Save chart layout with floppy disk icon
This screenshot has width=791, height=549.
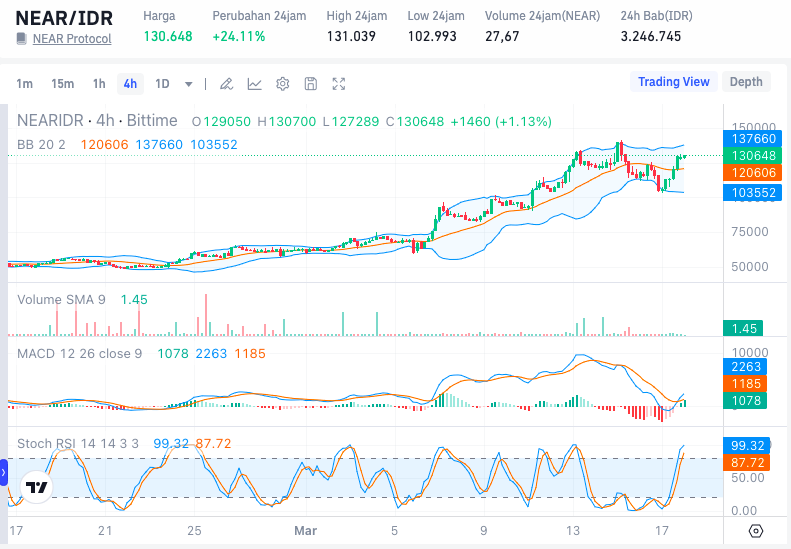[x=311, y=84]
